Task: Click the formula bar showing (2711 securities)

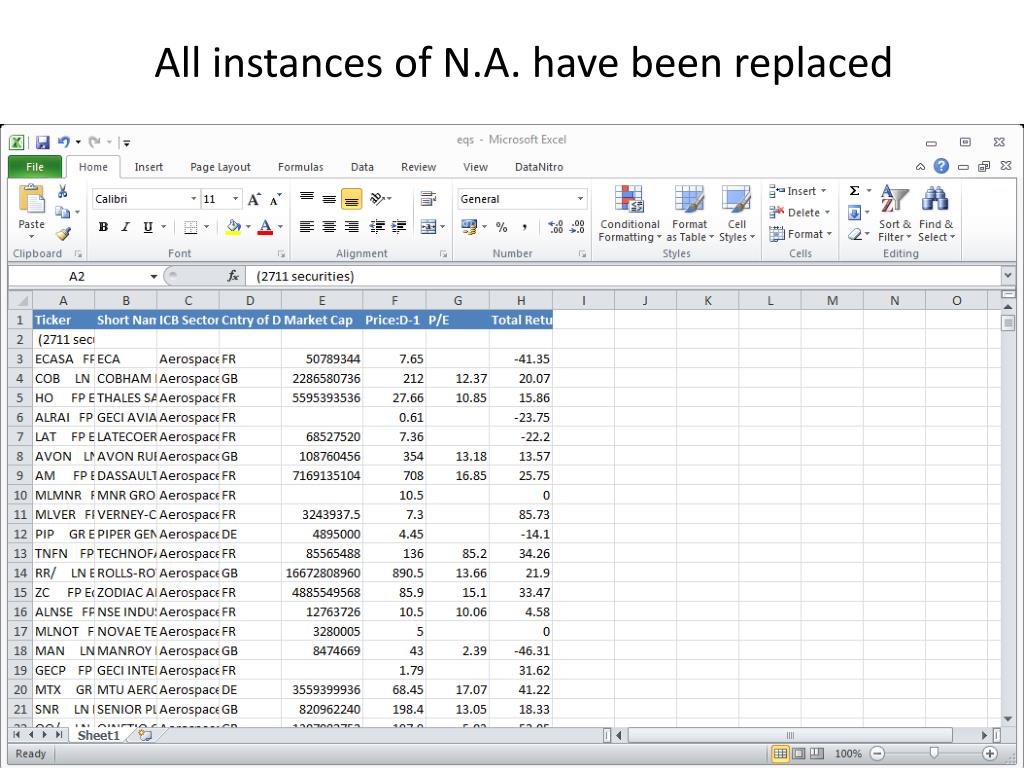Action: 622,276
